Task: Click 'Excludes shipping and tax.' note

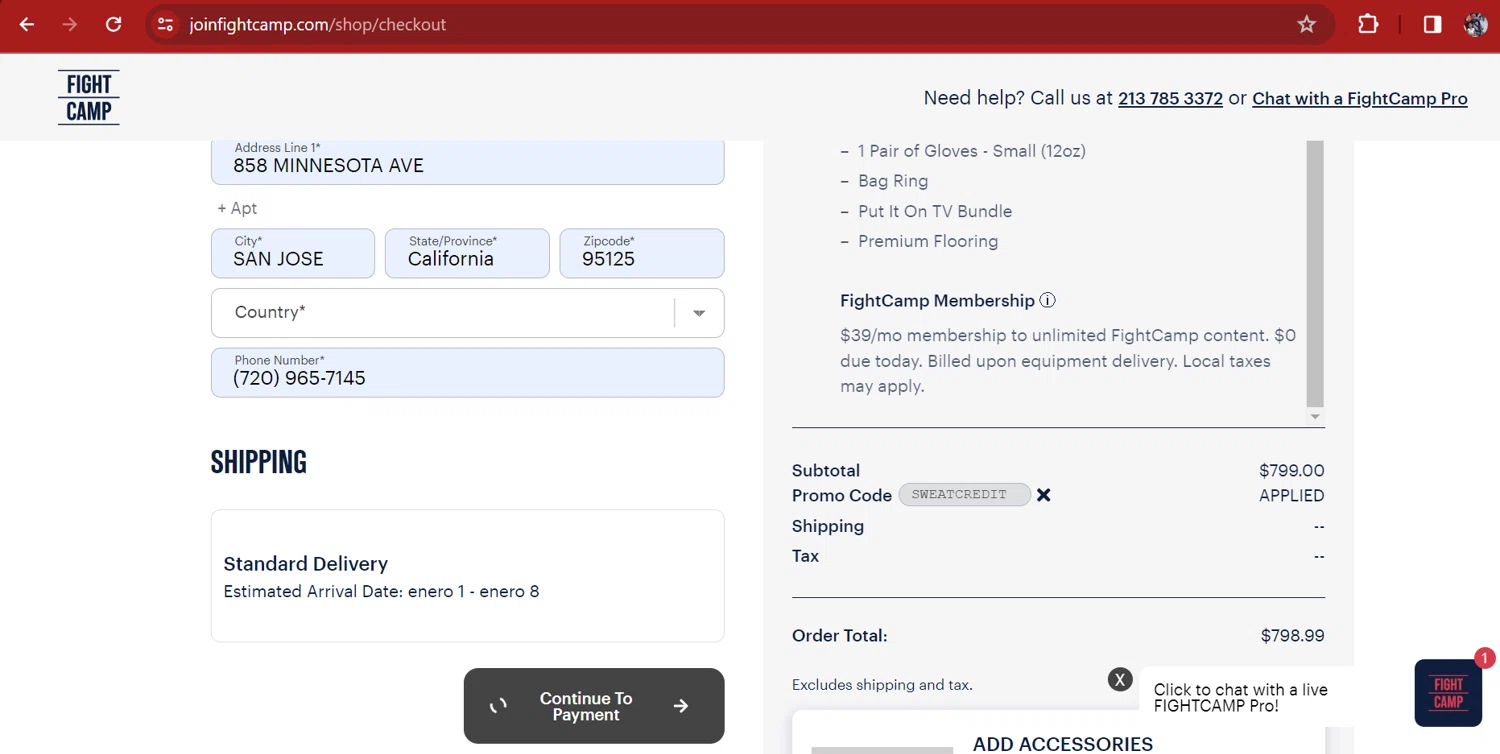Action: pyautogui.click(x=882, y=685)
